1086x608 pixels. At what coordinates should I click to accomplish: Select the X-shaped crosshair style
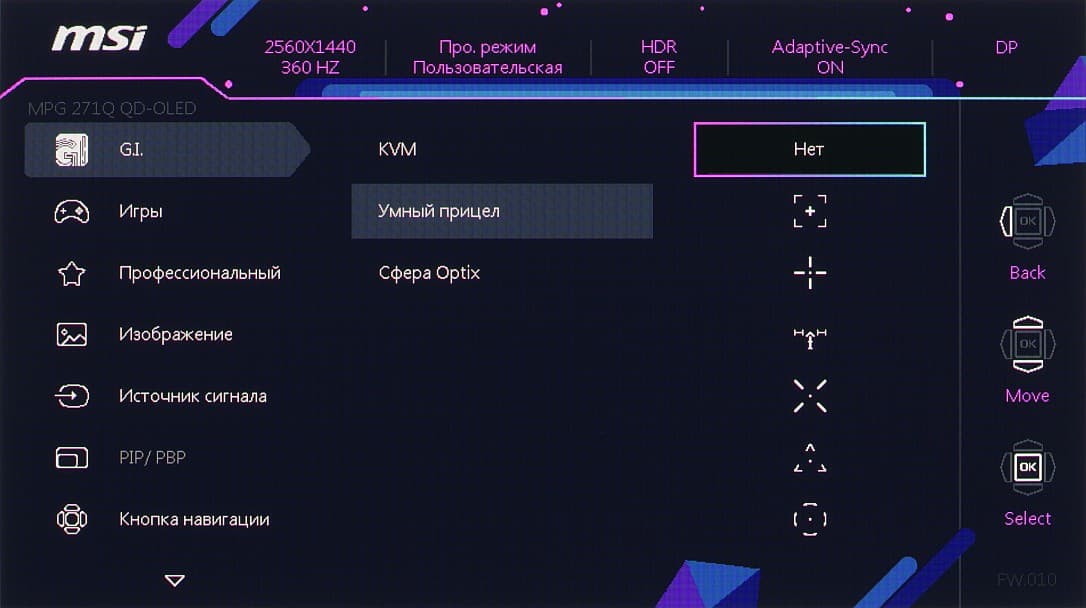809,396
